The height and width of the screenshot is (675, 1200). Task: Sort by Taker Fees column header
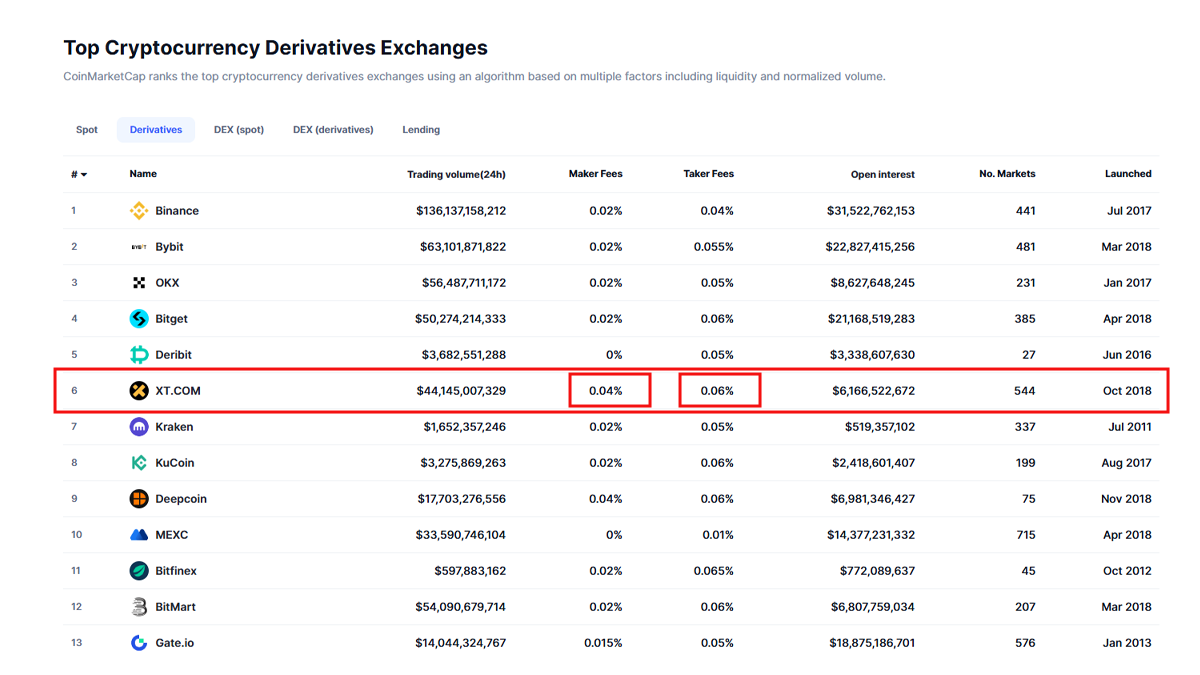pos(708,174)
